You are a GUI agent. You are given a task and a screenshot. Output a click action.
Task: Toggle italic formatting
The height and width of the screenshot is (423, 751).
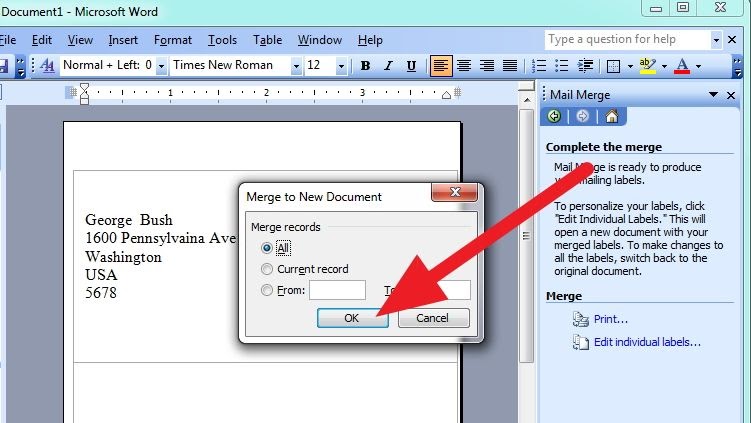(388, 66)
